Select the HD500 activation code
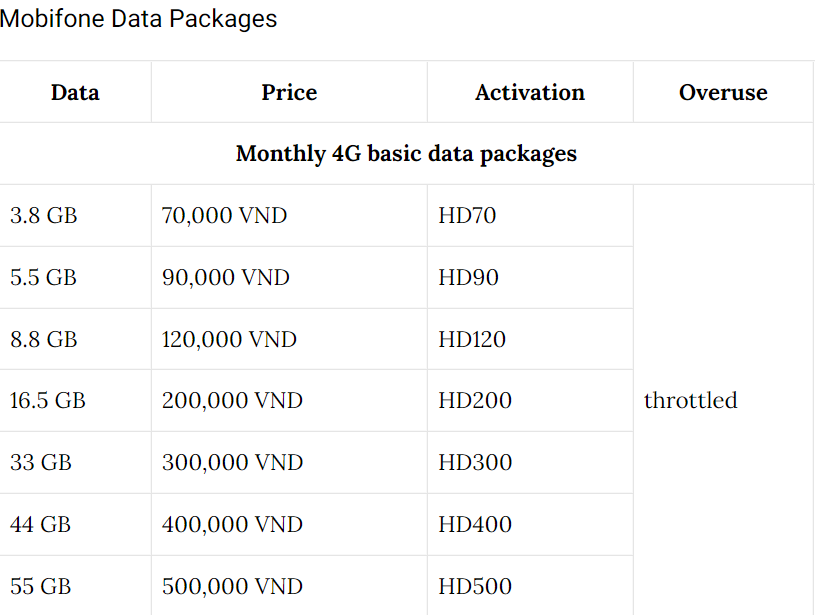 point(475,586)
